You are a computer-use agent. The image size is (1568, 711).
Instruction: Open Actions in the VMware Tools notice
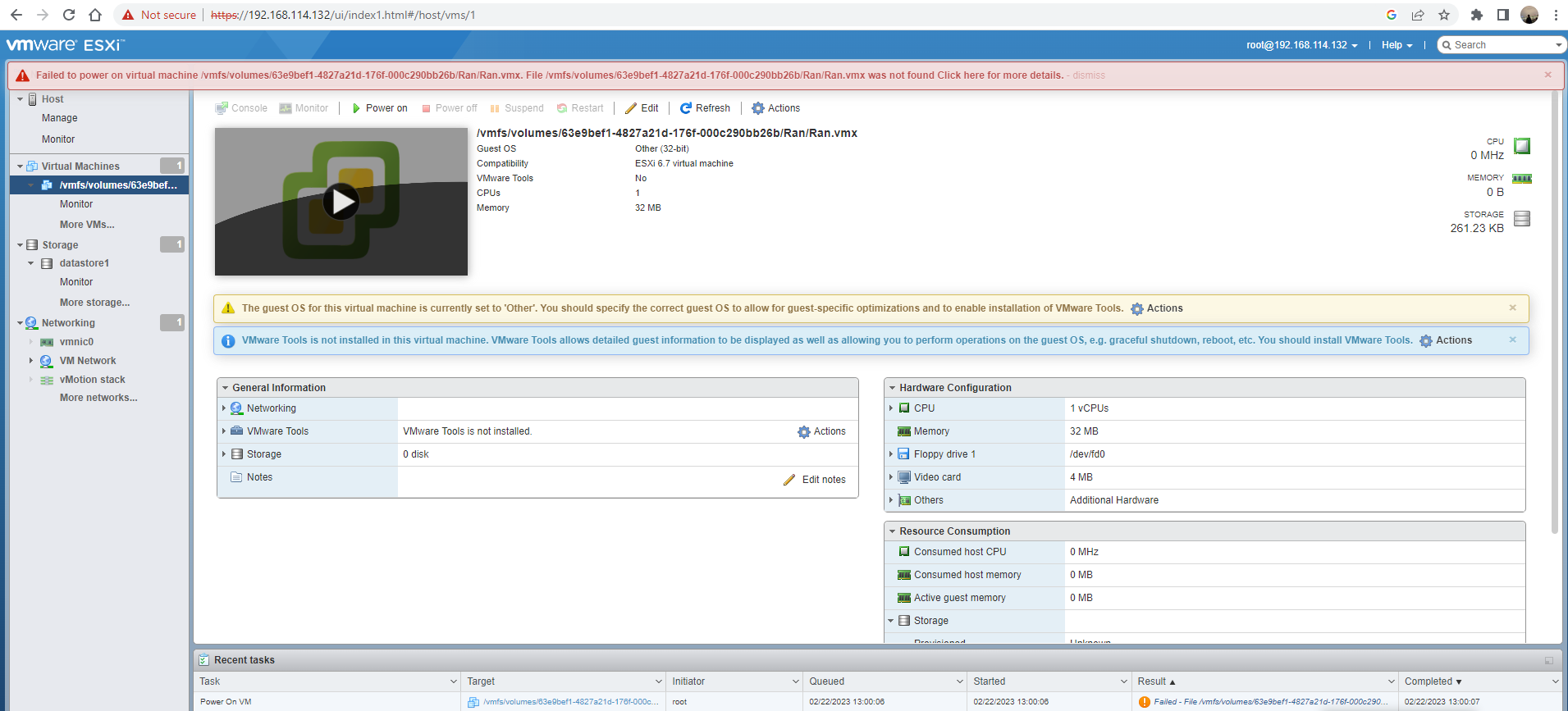[1446, 340]
